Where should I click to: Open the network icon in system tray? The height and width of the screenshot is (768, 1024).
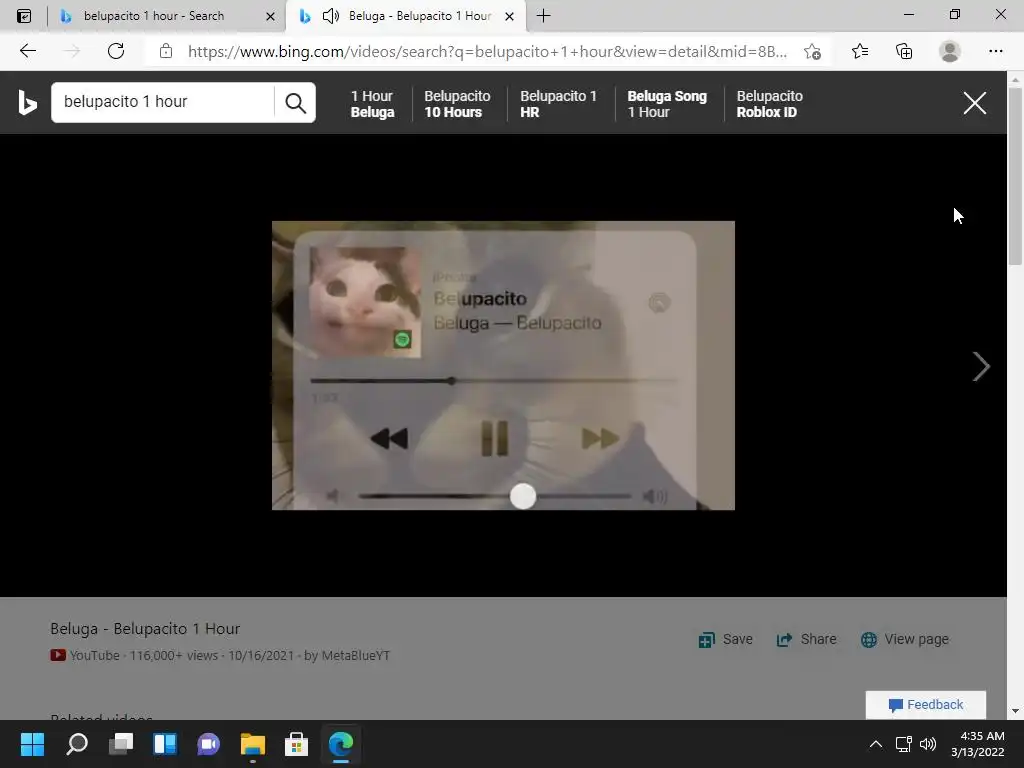[904, 744]
